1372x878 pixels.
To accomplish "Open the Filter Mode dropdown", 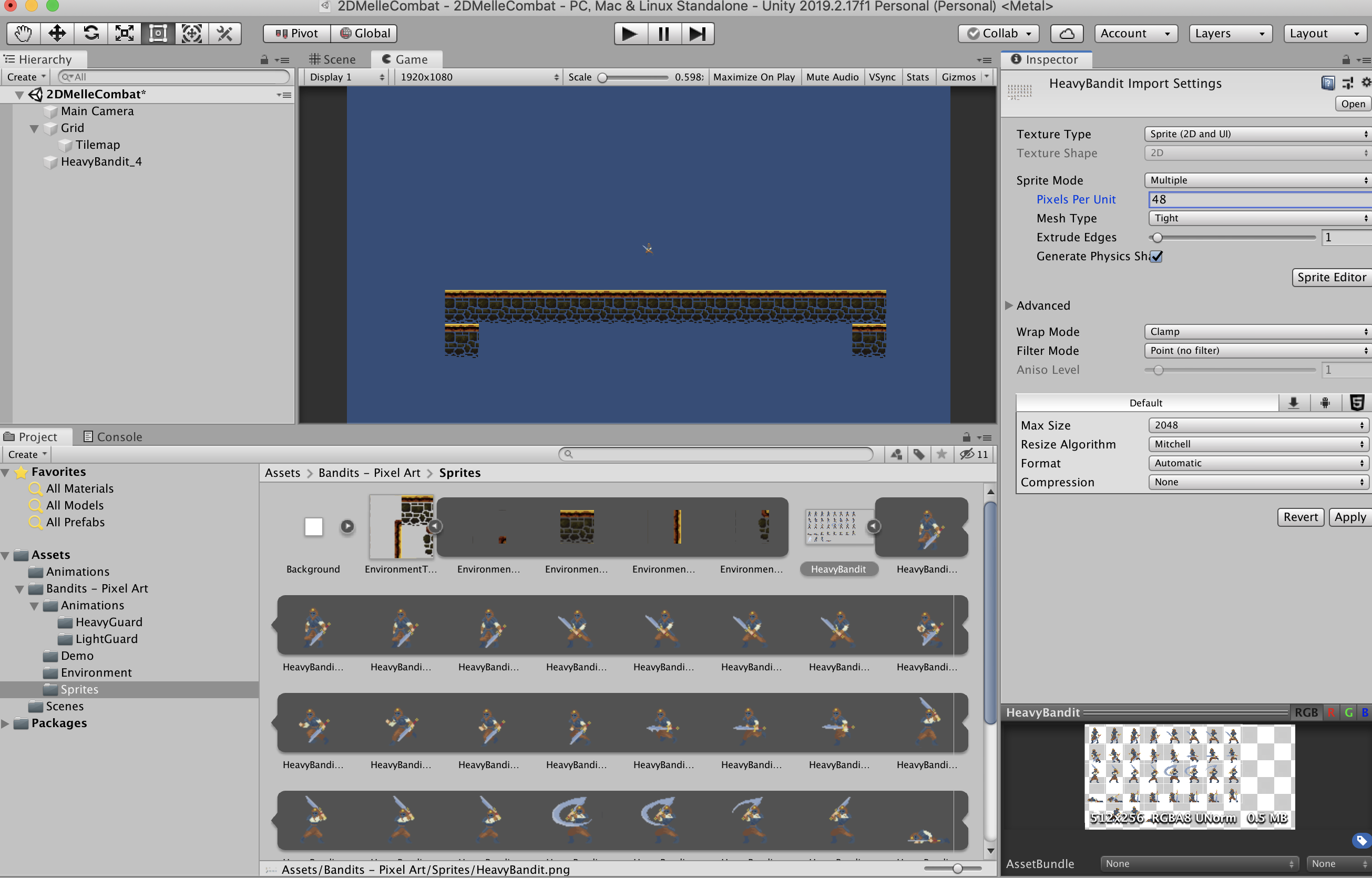I will coord(1258,351).
